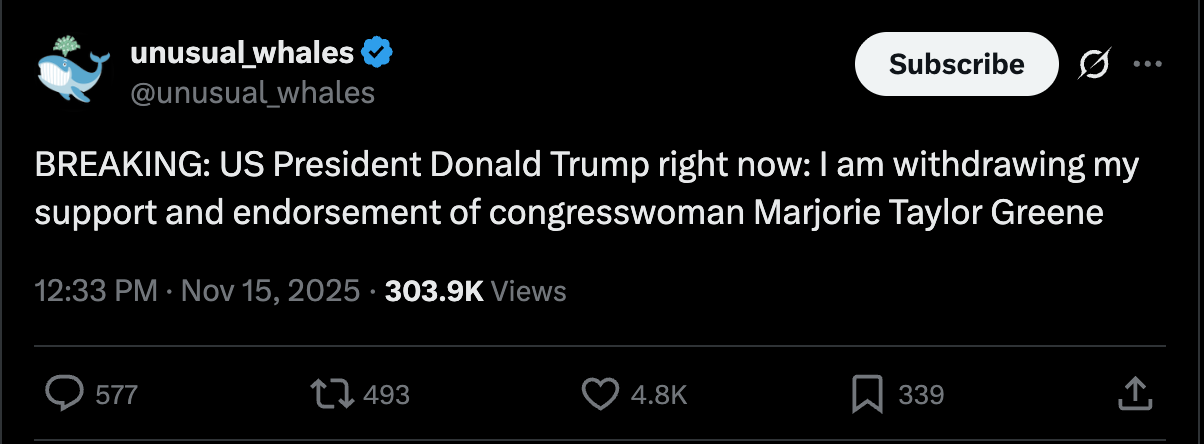Open the 303.9K Views analytics
This screenshot has height=444, width=1204.
pos(475,291)
